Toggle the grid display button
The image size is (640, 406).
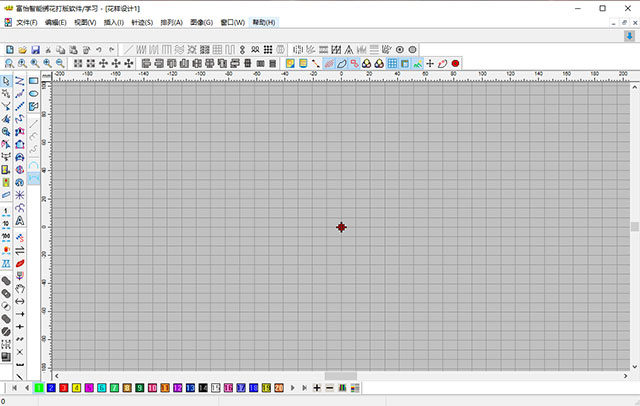[x=393, y=63]
